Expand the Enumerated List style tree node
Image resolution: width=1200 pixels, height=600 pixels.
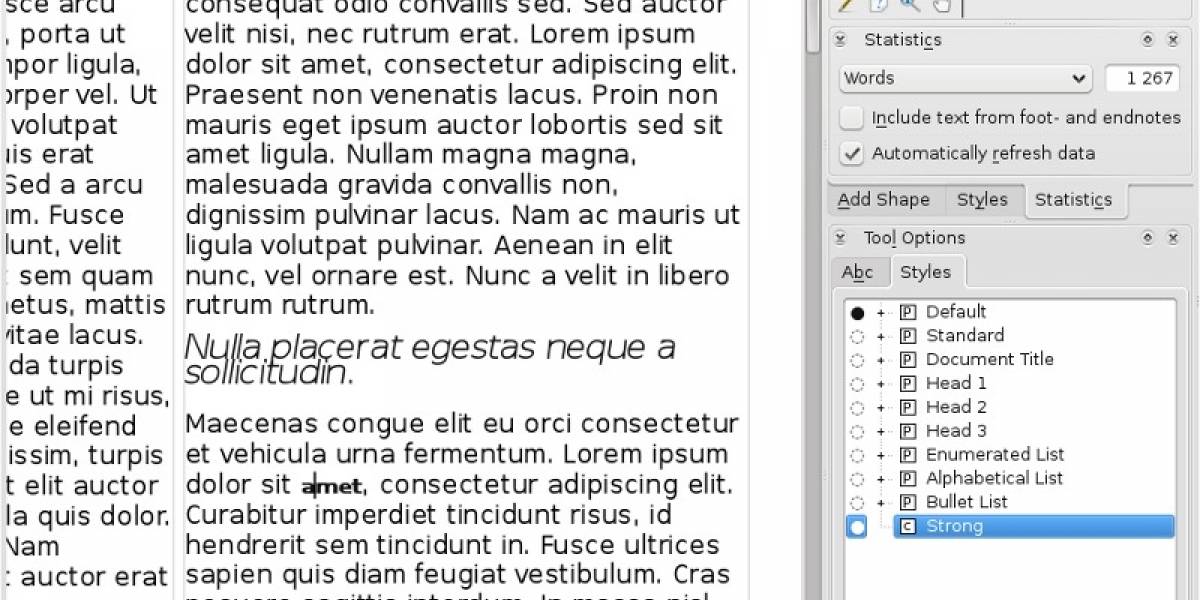(x=881, y=455)
